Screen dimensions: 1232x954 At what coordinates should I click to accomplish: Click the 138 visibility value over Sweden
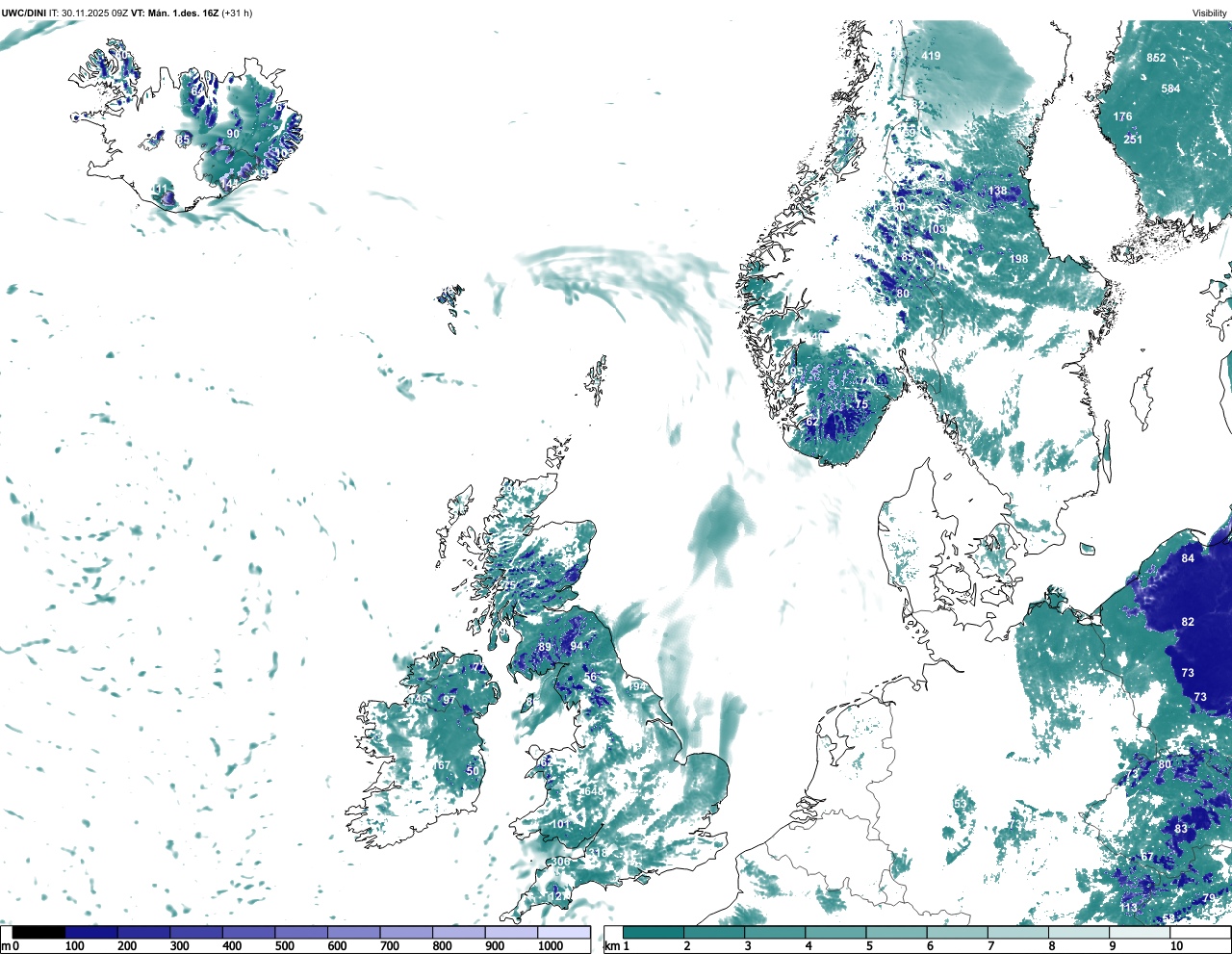click(998, 191)
